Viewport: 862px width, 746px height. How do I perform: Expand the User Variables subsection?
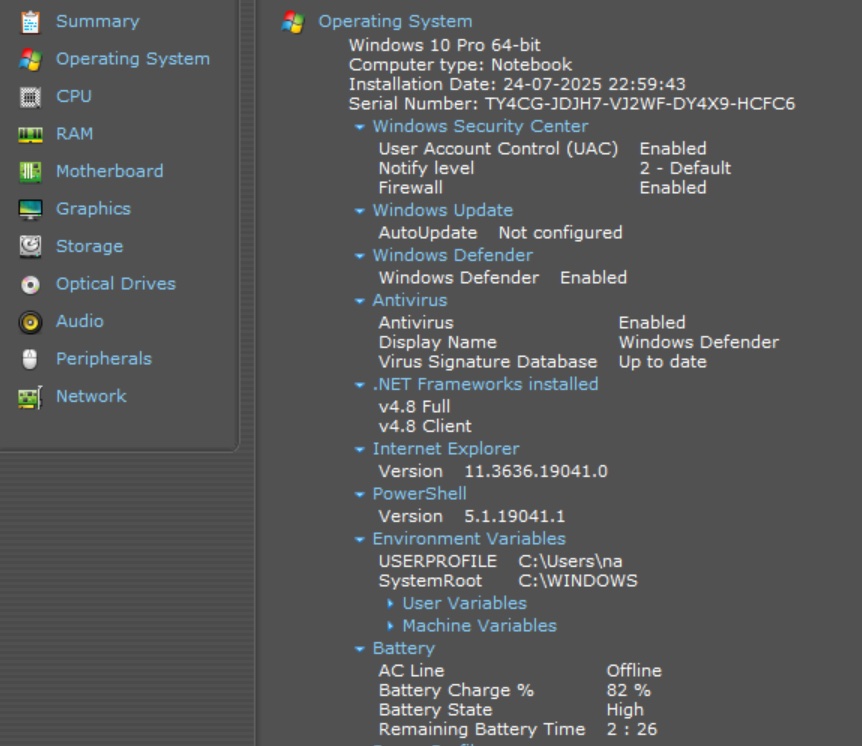(391, 604)
